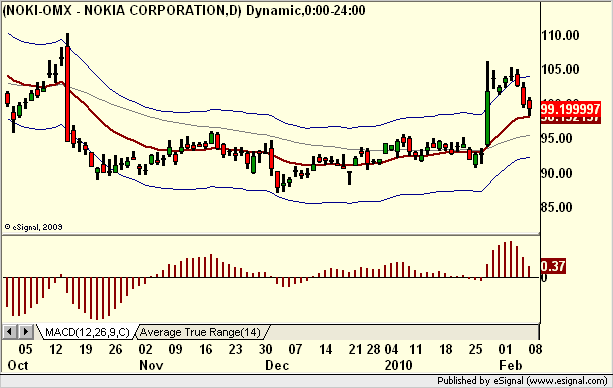This screenshot has height=388, width=613.
Task: Click the Feb month label on time axis
Action: pos(511,365)
